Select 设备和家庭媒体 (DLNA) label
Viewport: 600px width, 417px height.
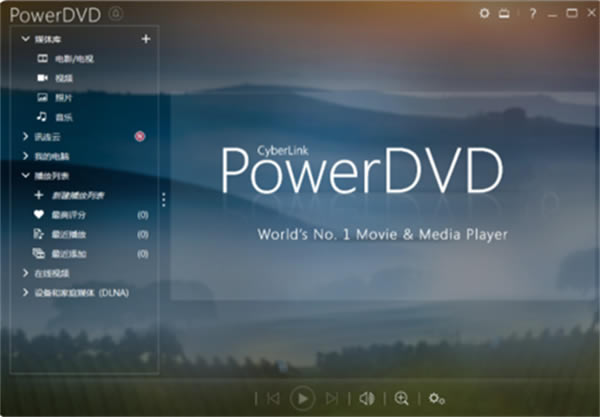pos(82,293)
